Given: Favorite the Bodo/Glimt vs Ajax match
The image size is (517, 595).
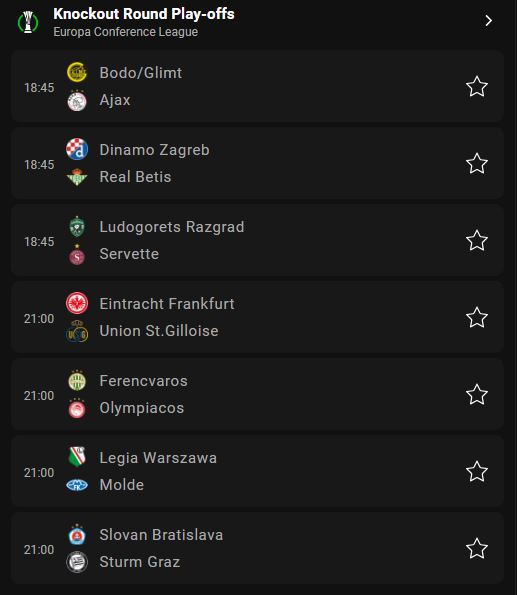Looking at the screenshot, I should click(476, 87).
